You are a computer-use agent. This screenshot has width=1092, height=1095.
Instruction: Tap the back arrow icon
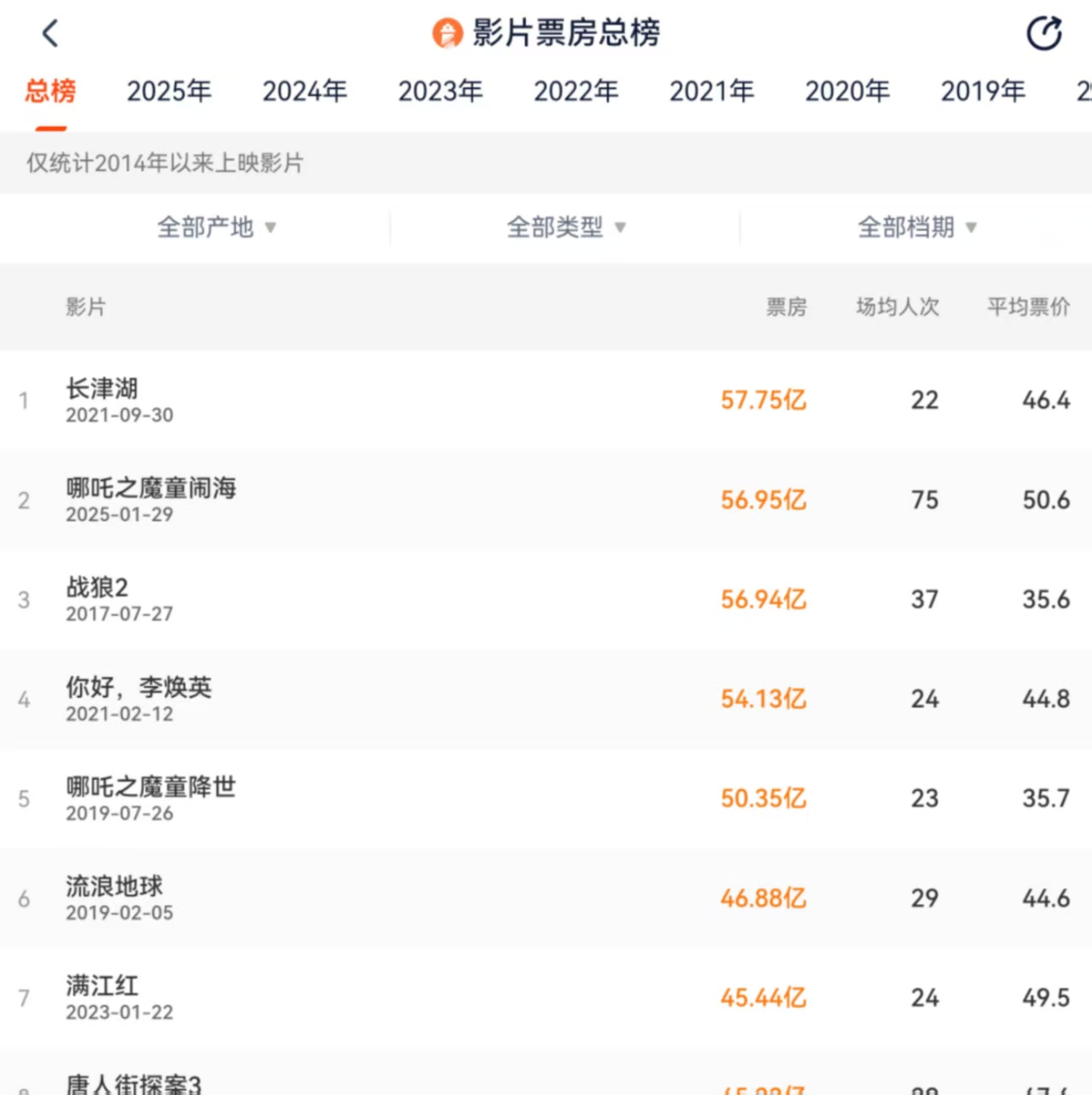(x=50, y=34)
